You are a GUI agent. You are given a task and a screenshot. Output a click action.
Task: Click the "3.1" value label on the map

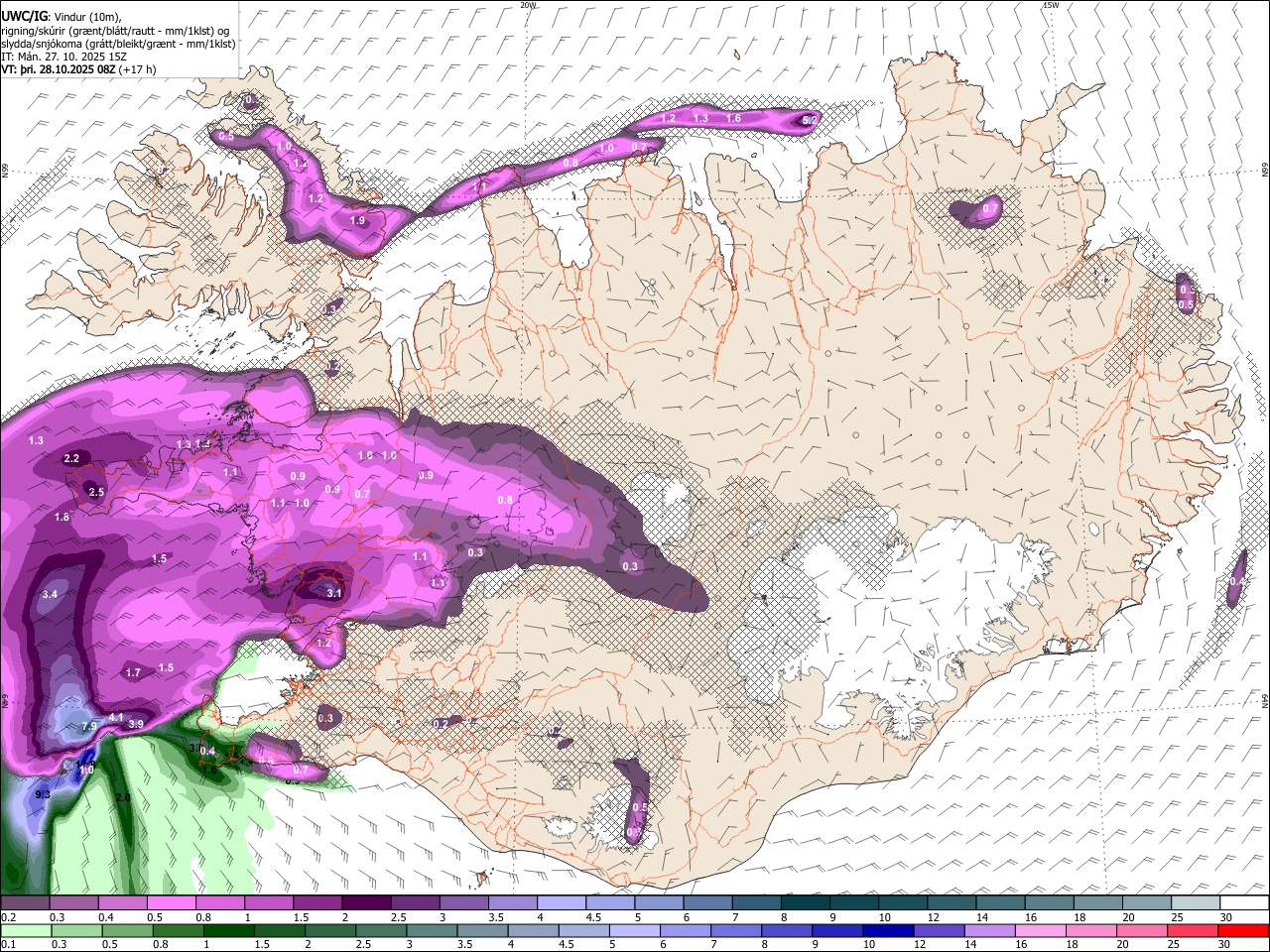coord(334,593)
